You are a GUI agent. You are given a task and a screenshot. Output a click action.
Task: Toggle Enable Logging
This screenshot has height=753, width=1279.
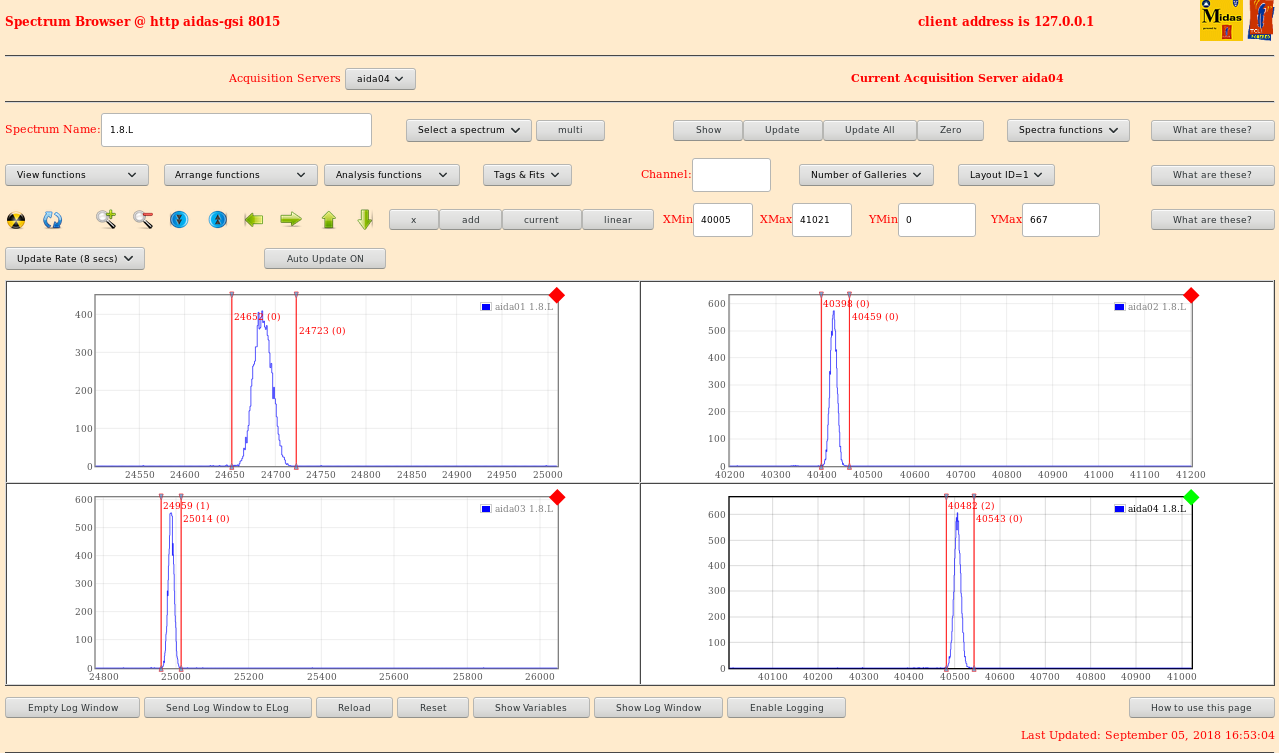(786, 708)
